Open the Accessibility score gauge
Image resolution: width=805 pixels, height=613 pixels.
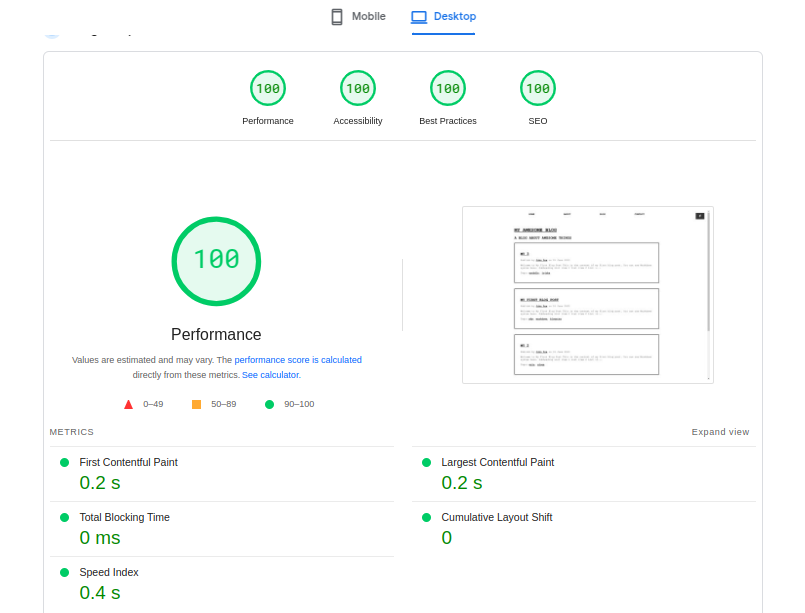(x=358, y=88)
